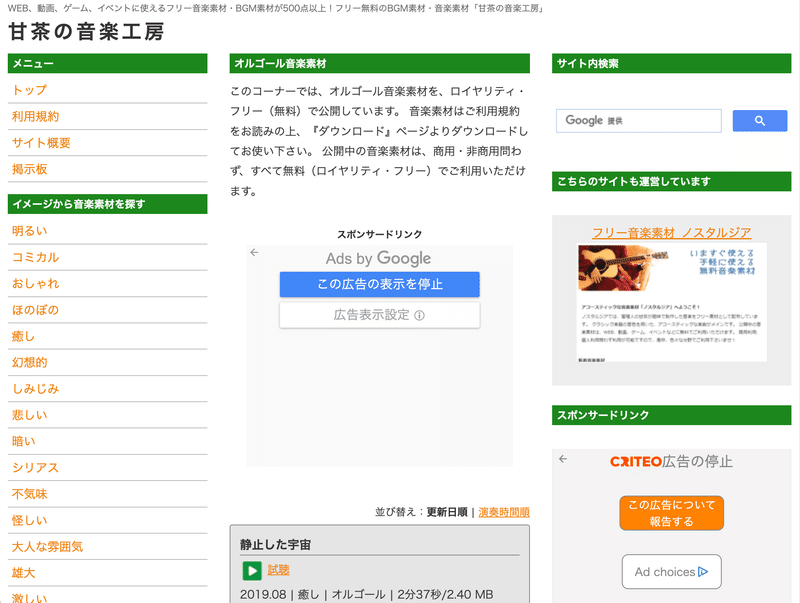
Task: Choose the しみじみ category
Action: point(36,389)
